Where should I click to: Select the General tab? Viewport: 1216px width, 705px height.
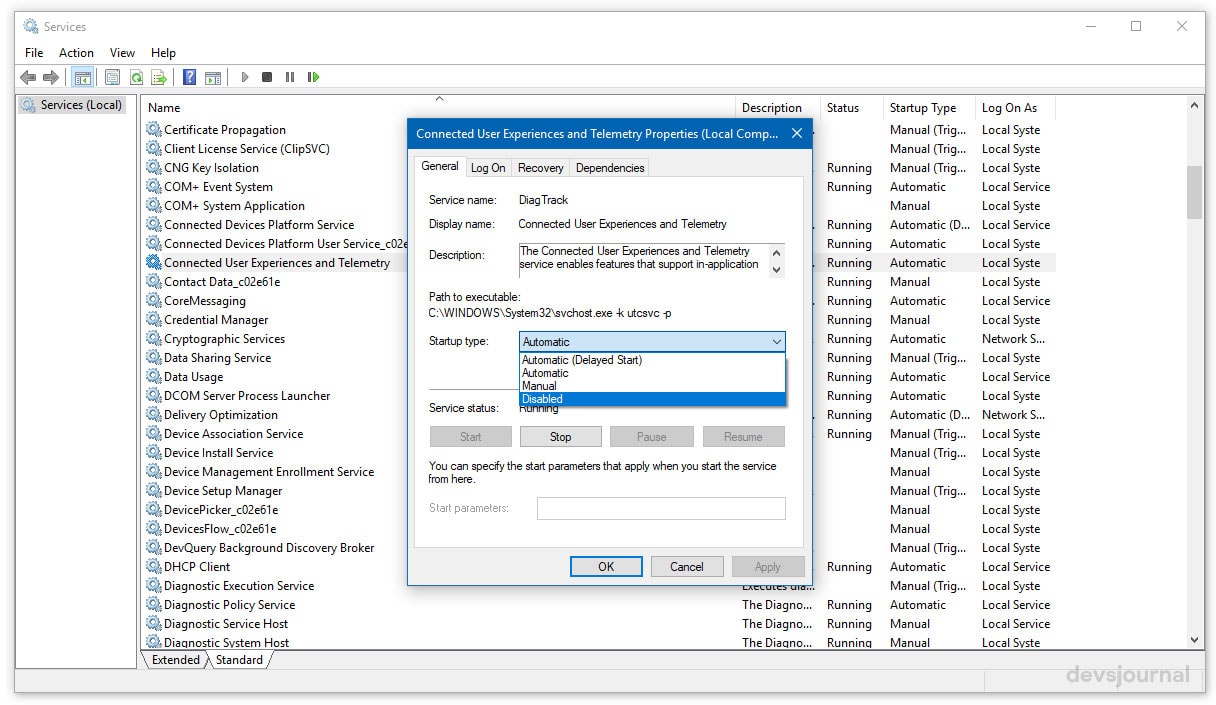[440, 167]
